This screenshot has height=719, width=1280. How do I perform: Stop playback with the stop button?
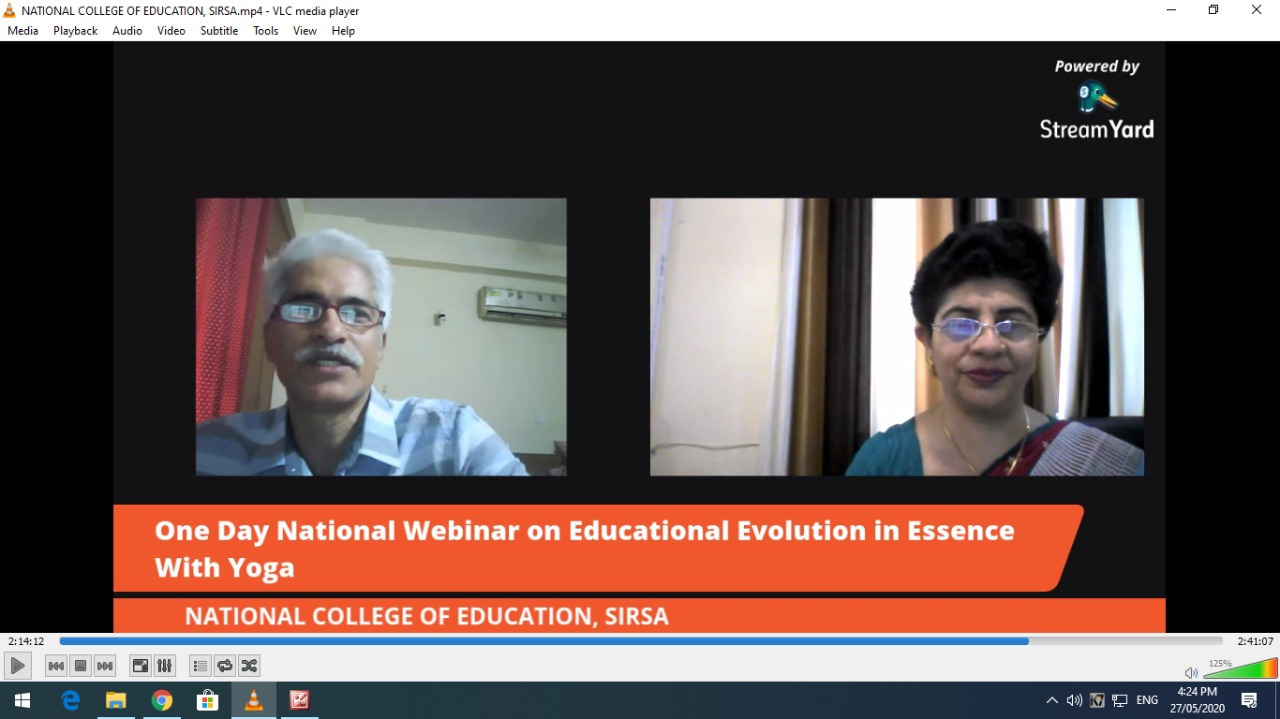[80, 666]
